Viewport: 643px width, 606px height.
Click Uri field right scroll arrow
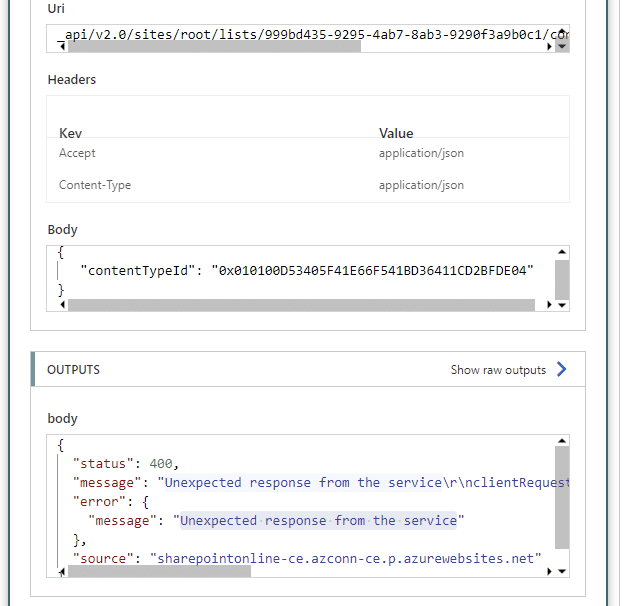[549, 47]
